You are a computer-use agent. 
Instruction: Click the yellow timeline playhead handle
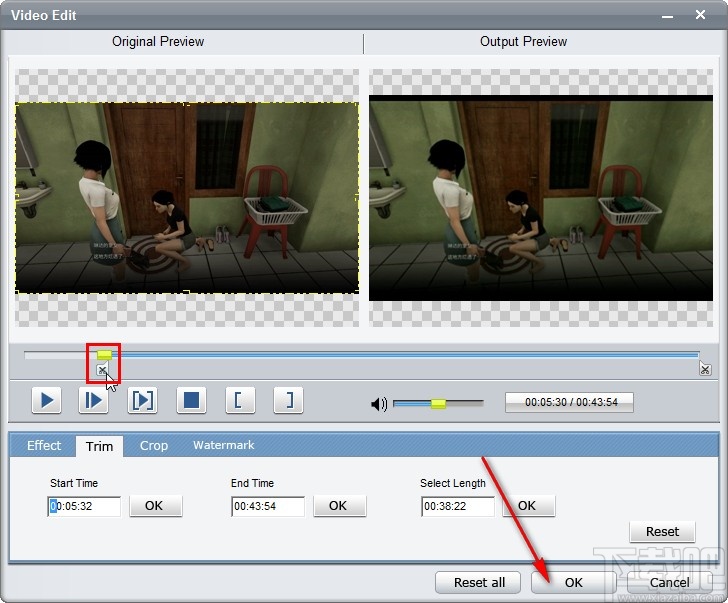pyautogui.click(x=104, y=355)
